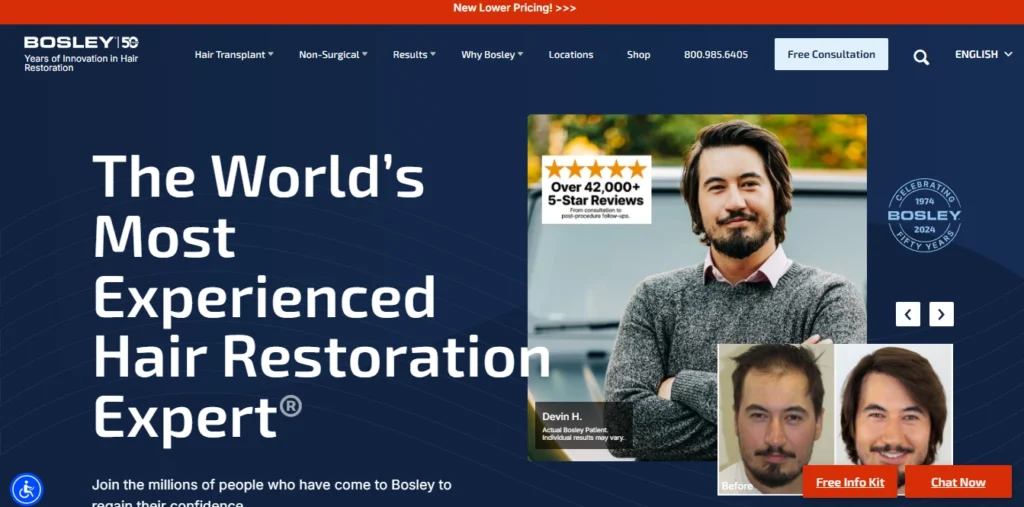Call the 800.985.6405 phone link

click(x=716, y=55)
